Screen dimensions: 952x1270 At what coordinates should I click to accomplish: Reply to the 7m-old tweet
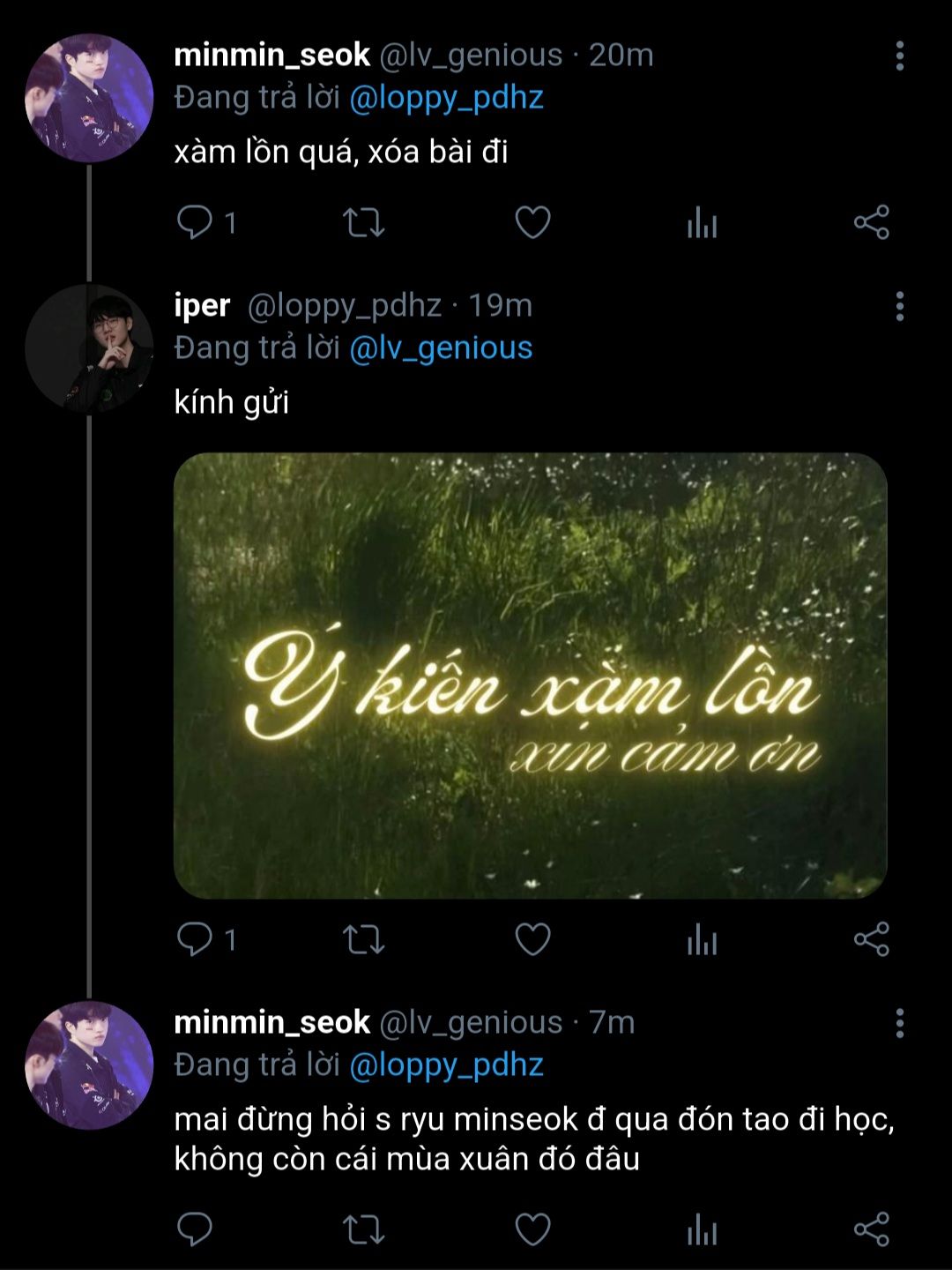tap(195, 1229)
